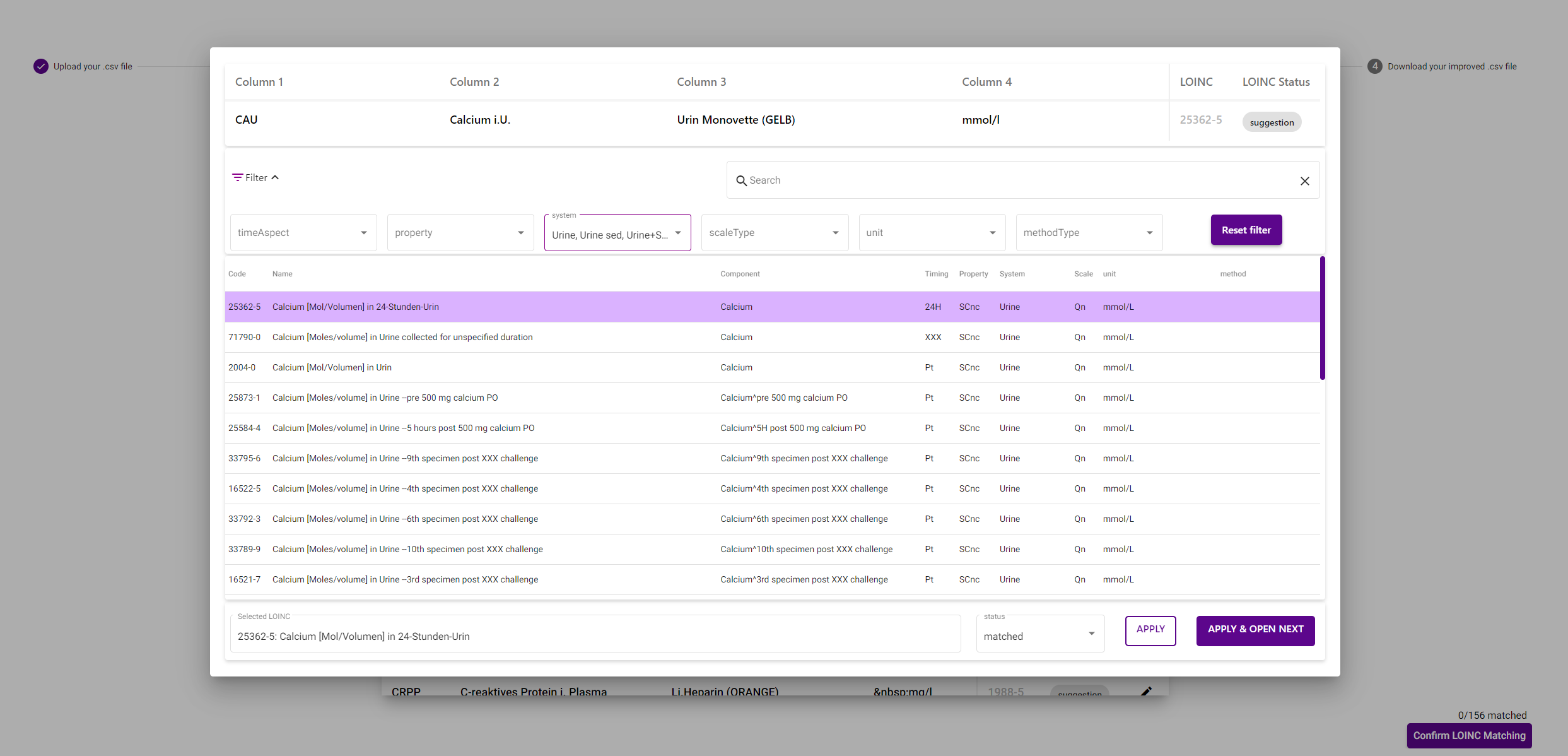Open the timeAspect dropdown
Image resolution: width=1568 pixels, height=756 pixels.
303,233
